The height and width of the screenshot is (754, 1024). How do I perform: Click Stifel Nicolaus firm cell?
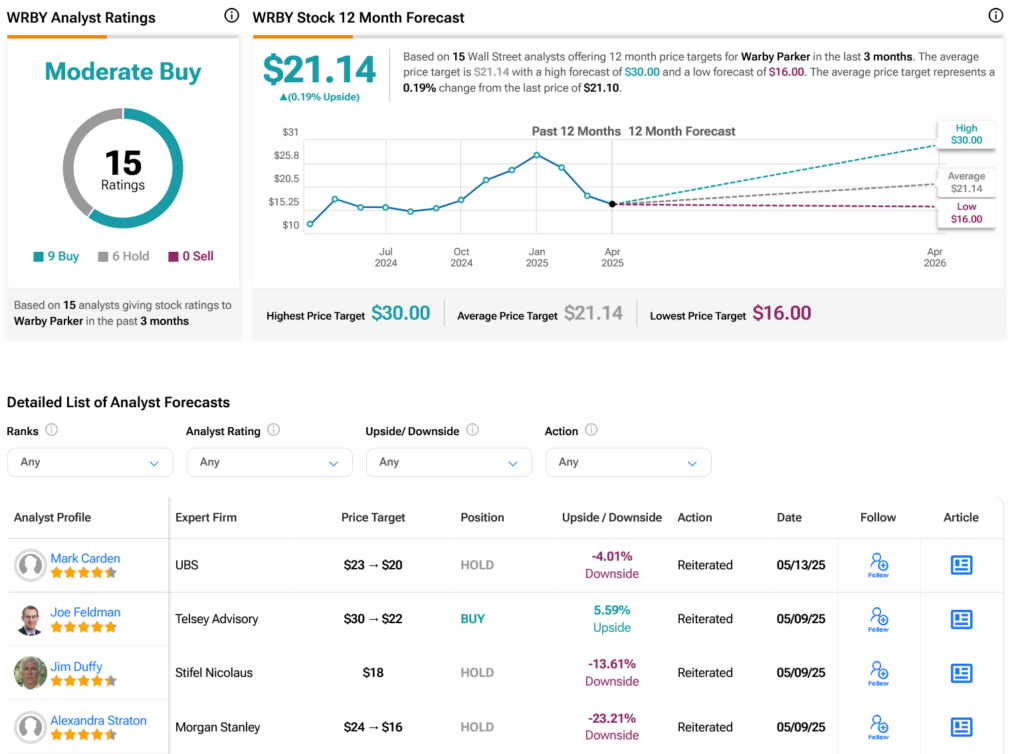click(x=214, y=673)
